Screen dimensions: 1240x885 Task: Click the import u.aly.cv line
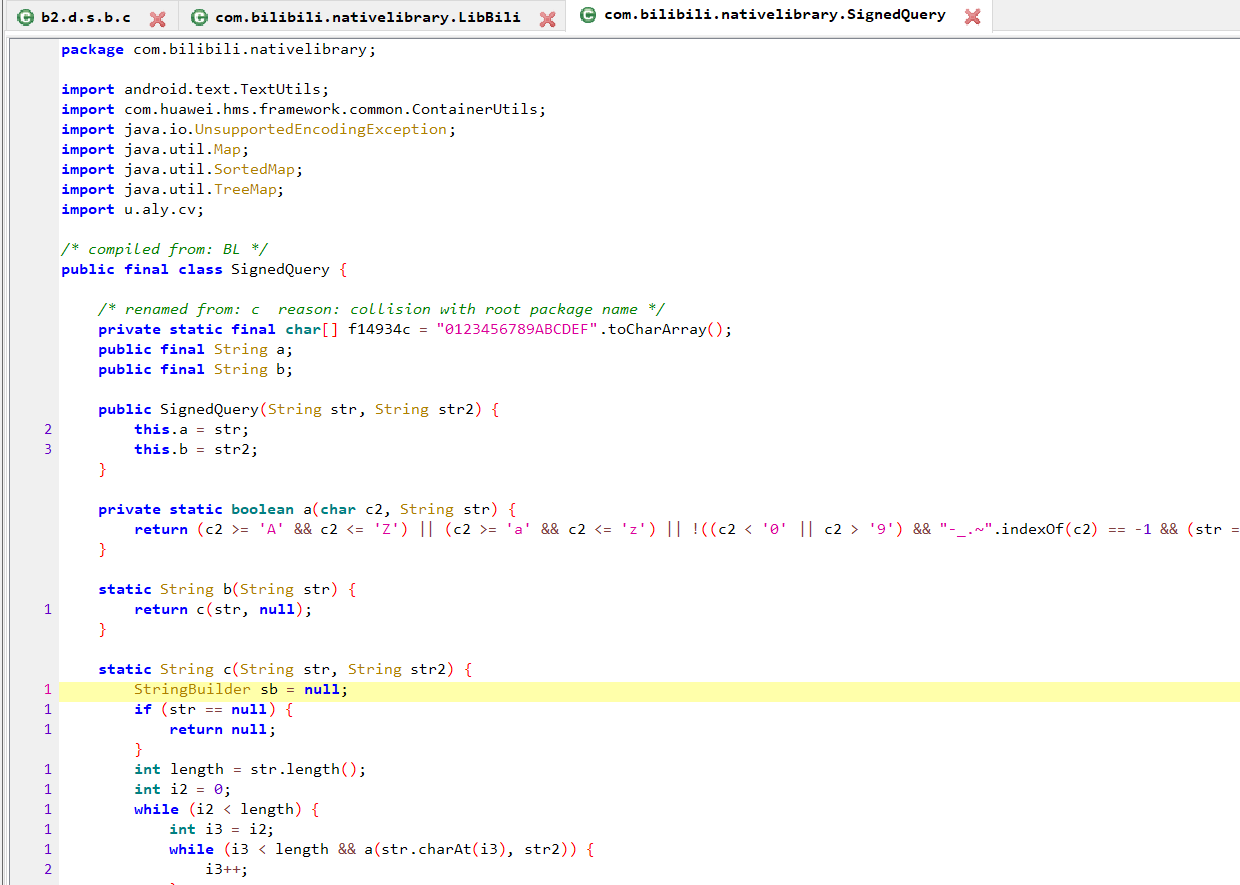coord(132,209)
